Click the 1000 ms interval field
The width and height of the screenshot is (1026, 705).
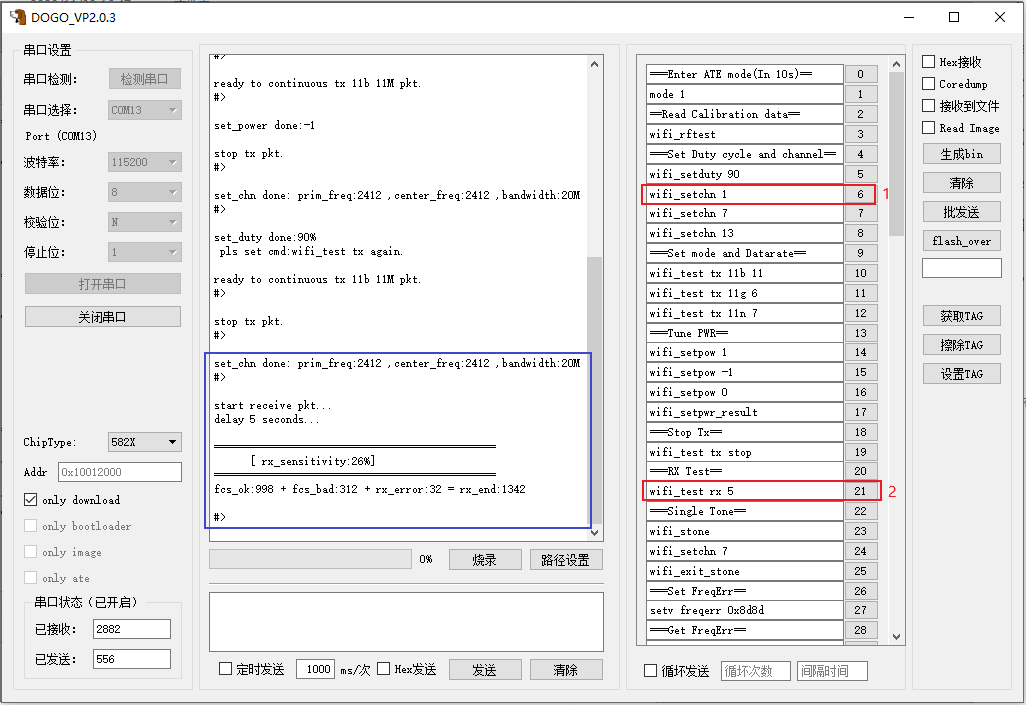point(316,669)
